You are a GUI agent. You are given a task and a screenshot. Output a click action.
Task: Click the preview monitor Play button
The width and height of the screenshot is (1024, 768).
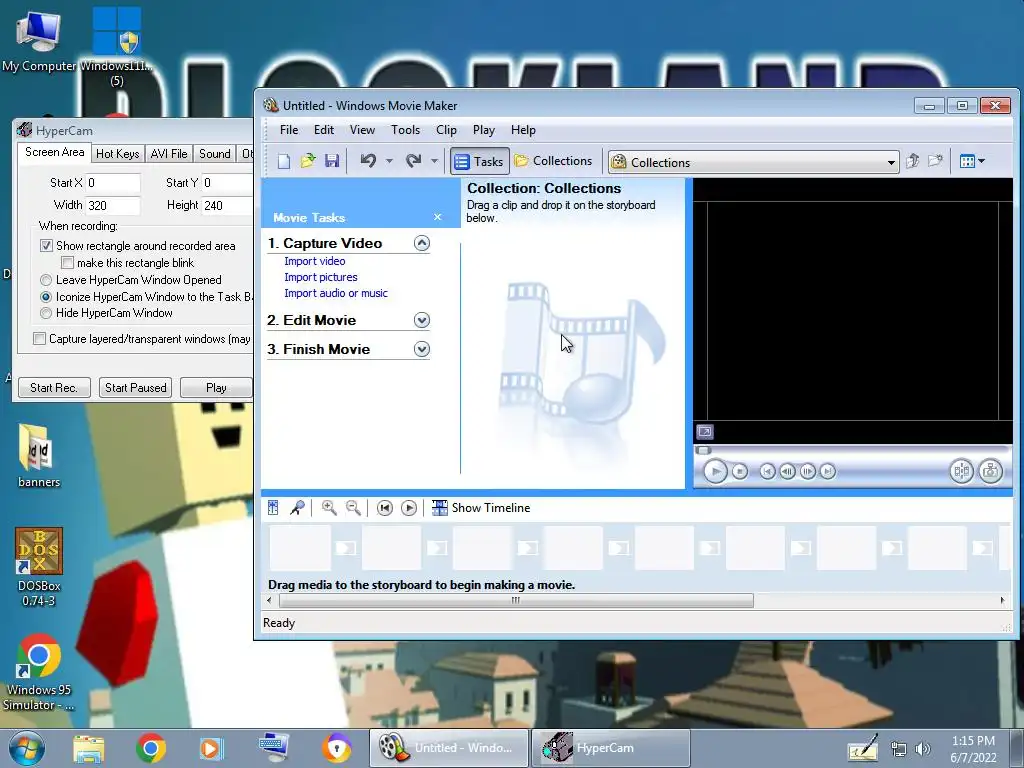[715, 472]
